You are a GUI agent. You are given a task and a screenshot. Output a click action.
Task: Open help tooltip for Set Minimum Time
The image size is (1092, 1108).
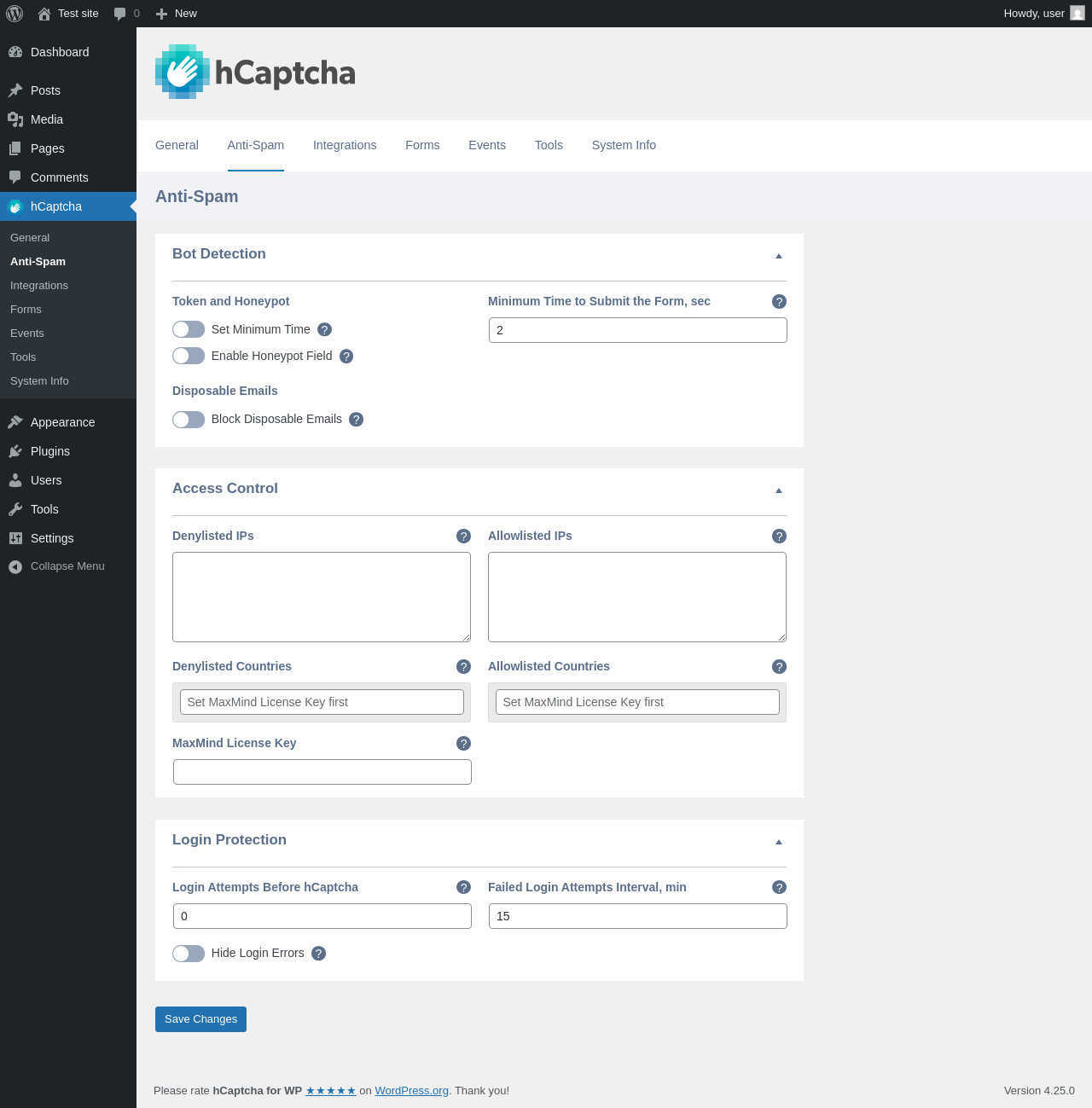click(324, 330)
